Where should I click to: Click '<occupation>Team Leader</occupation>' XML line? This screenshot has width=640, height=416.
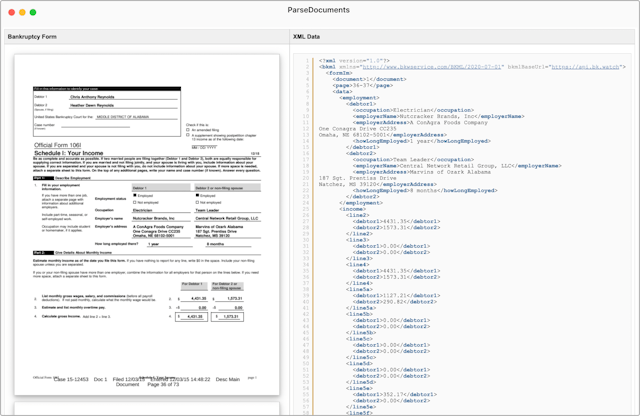[413, 160]
